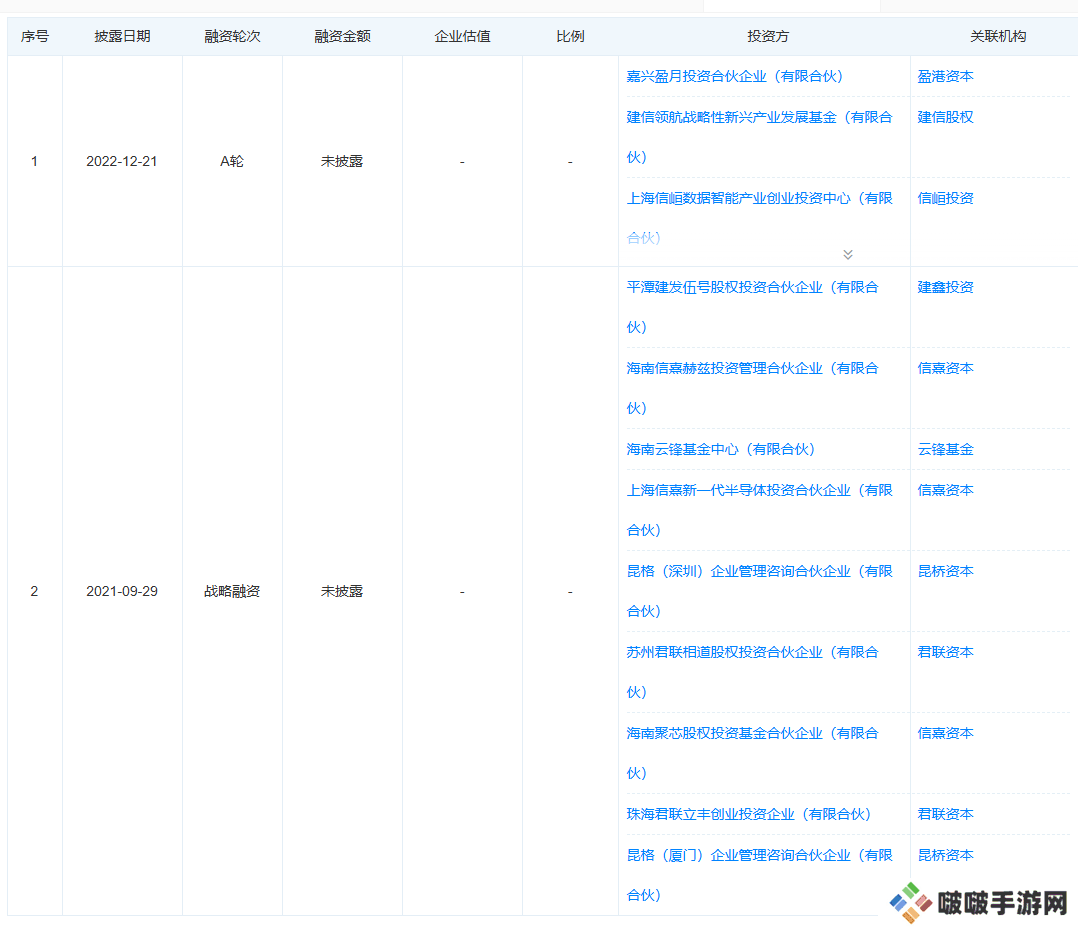Viewport: 1078px width, 928px height.
Task: Open 昆格（深圳）企业管理咨询合伙企业 link
Action: tap(759, 591)
